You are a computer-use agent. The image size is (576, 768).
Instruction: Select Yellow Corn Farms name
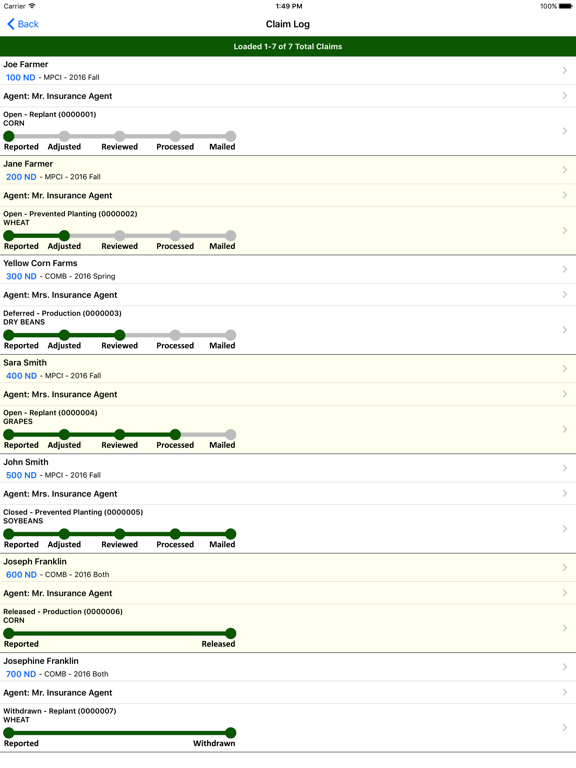tap(40, 263)
